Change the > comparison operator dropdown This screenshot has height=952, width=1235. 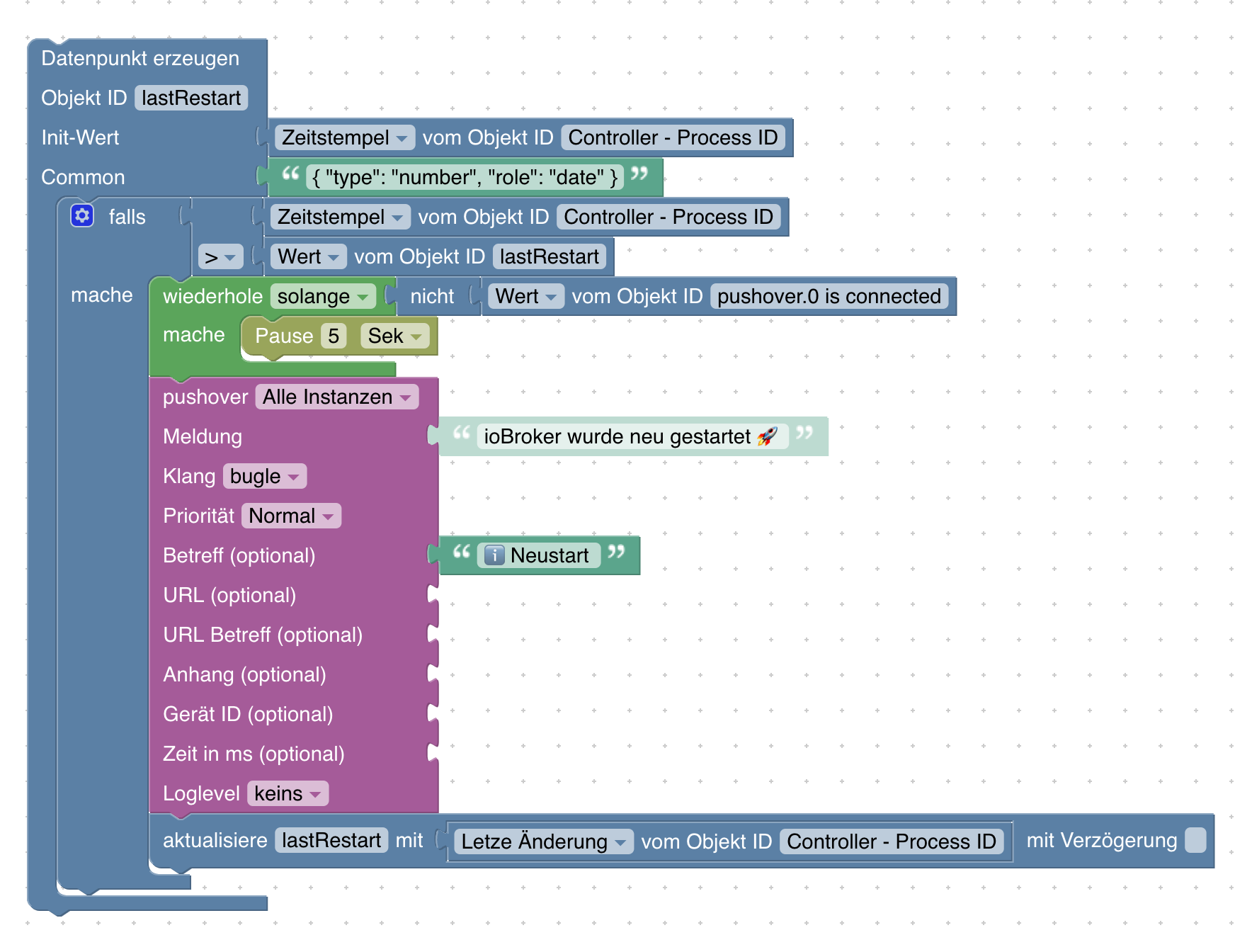(x=220, y=256)
